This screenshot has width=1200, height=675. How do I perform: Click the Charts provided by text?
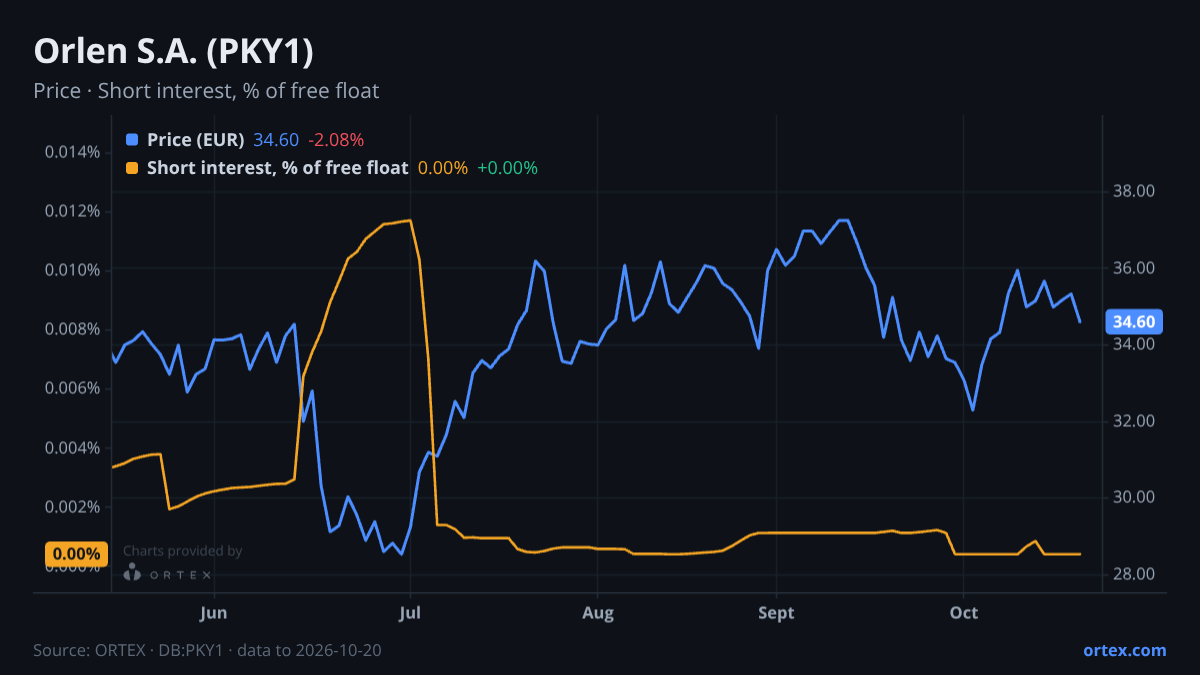coord(182,551)
